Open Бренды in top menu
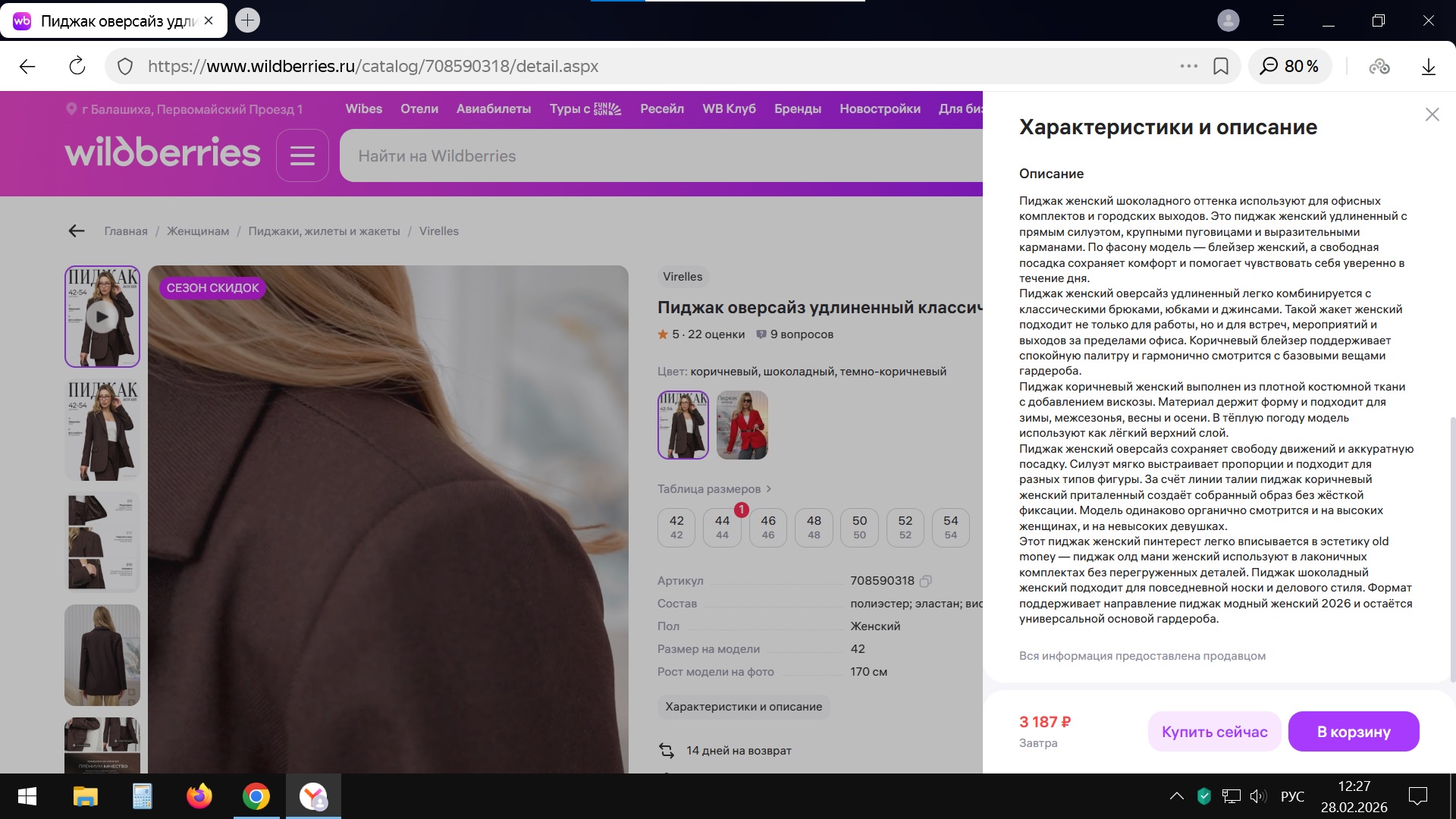The width and height of the screenshot is (1456, 819). point(797,109)
